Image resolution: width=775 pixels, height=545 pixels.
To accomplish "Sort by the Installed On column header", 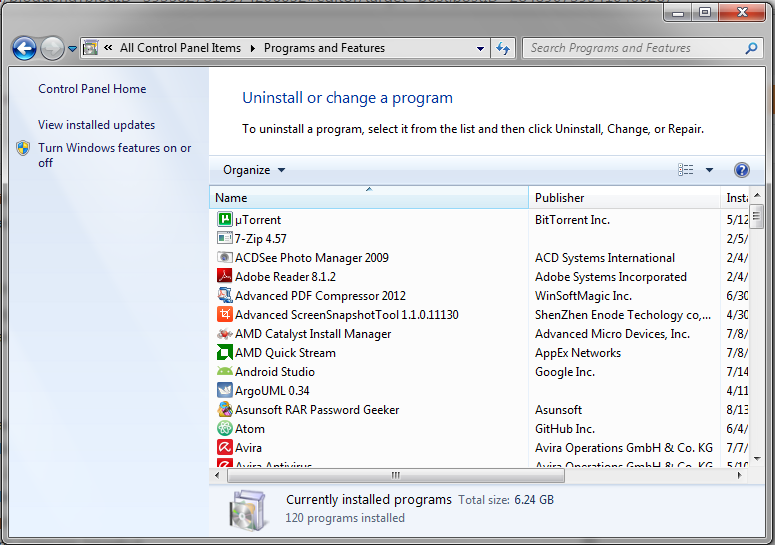I will [736, 198].
